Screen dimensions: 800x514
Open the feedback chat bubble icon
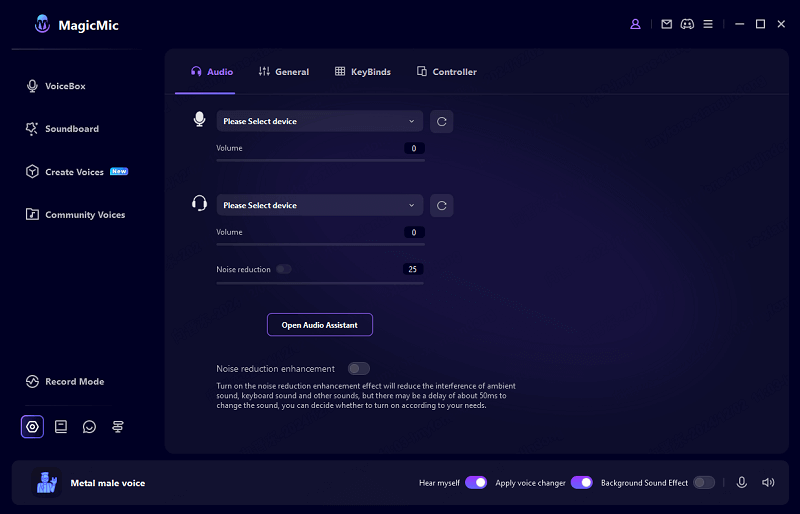(89, 427)
